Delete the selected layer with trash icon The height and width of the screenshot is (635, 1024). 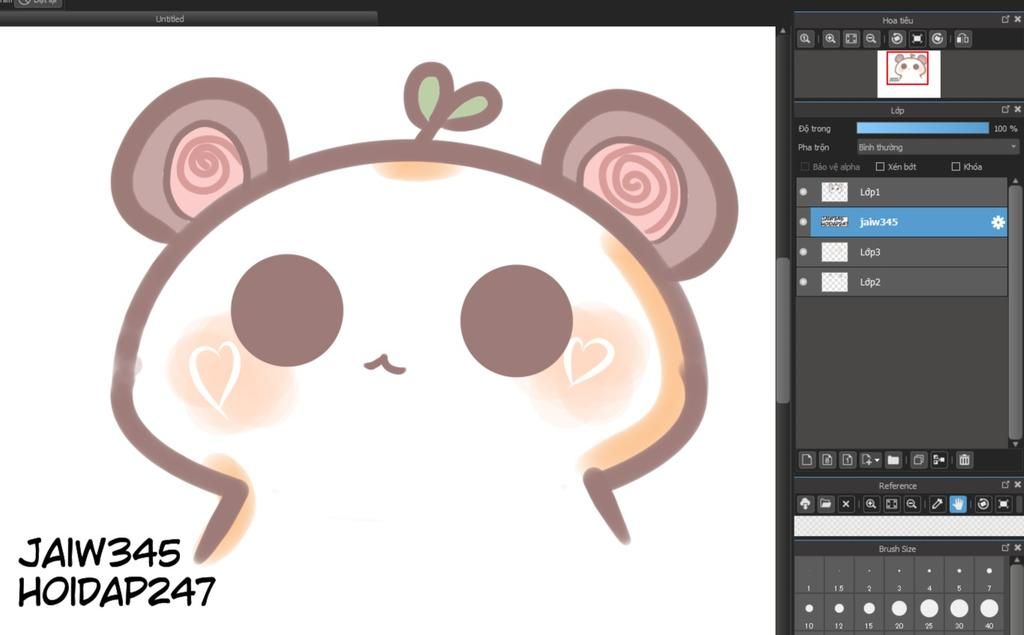pyautogui.click(x=965, y=460)
